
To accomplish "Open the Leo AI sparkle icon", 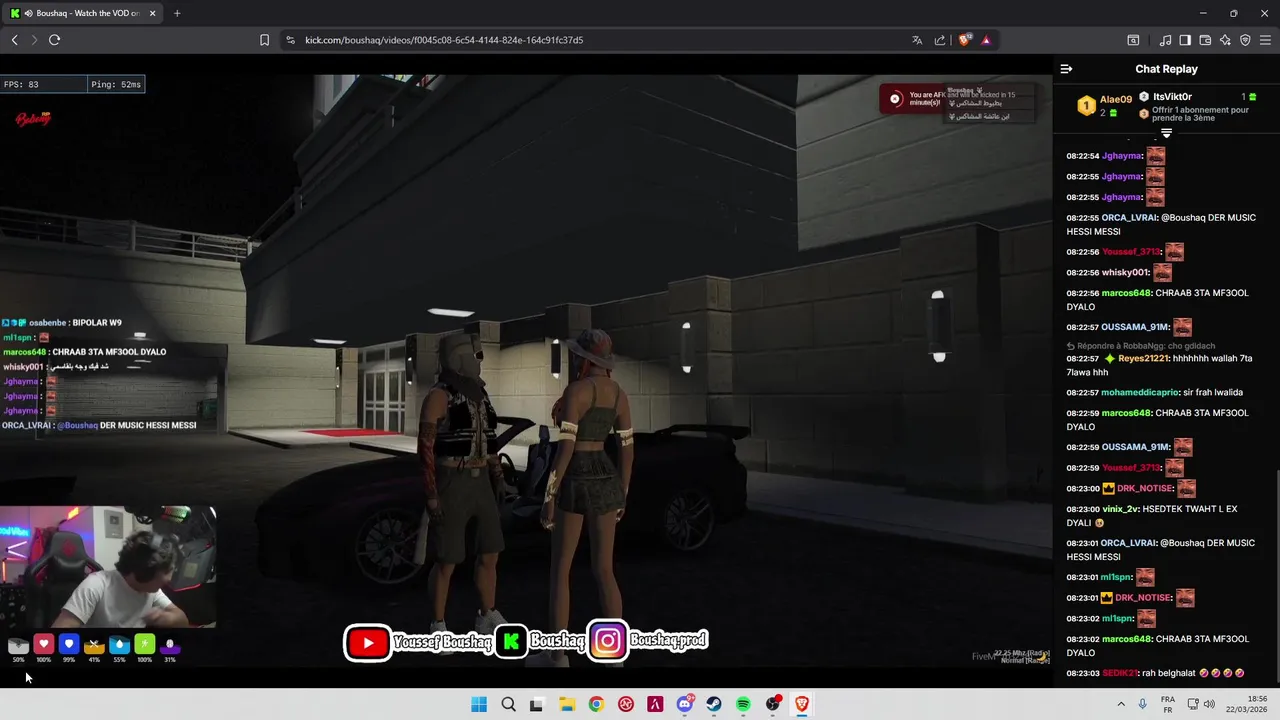I will 1225,40.
